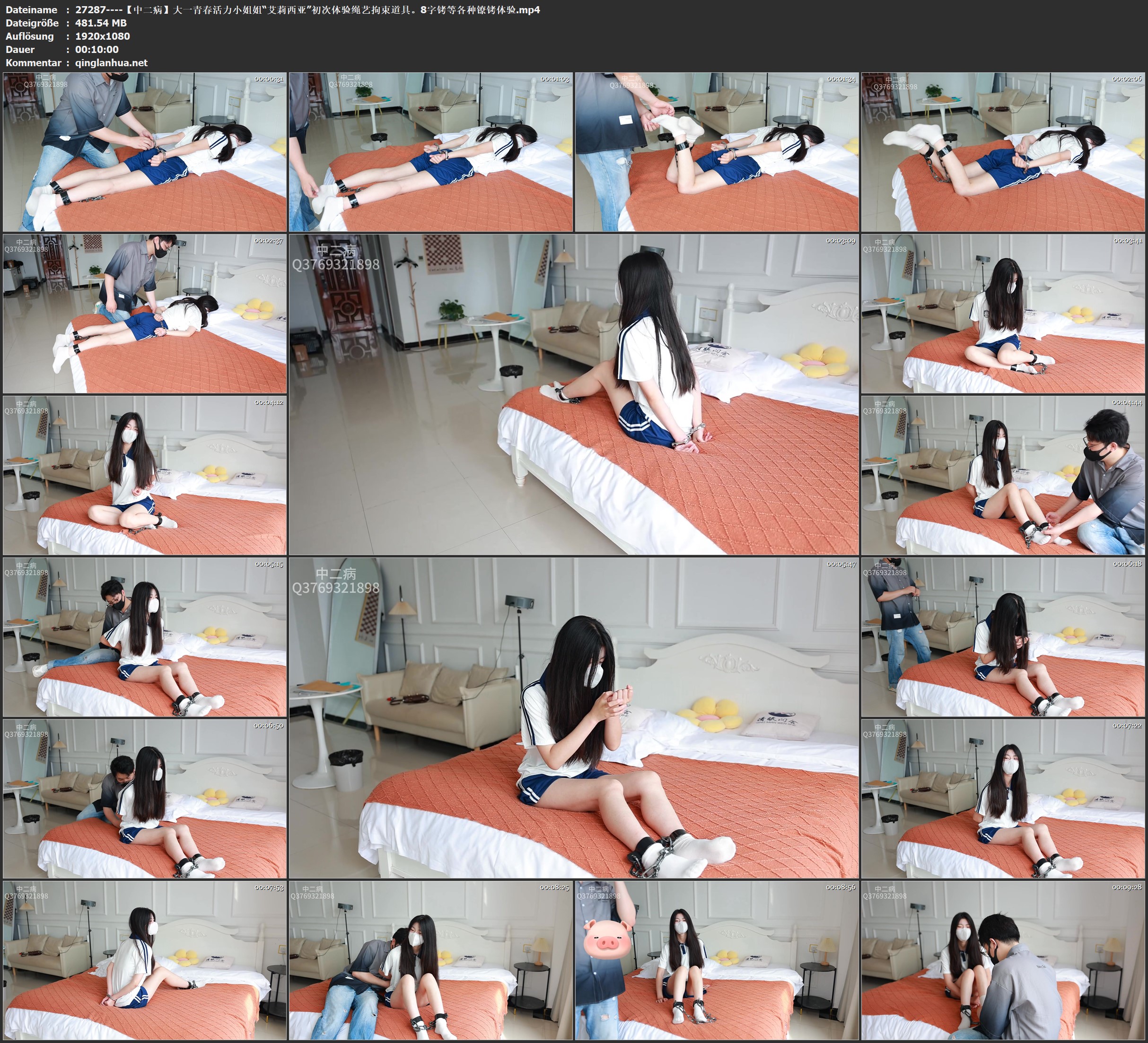This screenshot has height=1043, width=1148.
Task: Click the frame timestamped 00:02:06
Action: pos(1003,152)
